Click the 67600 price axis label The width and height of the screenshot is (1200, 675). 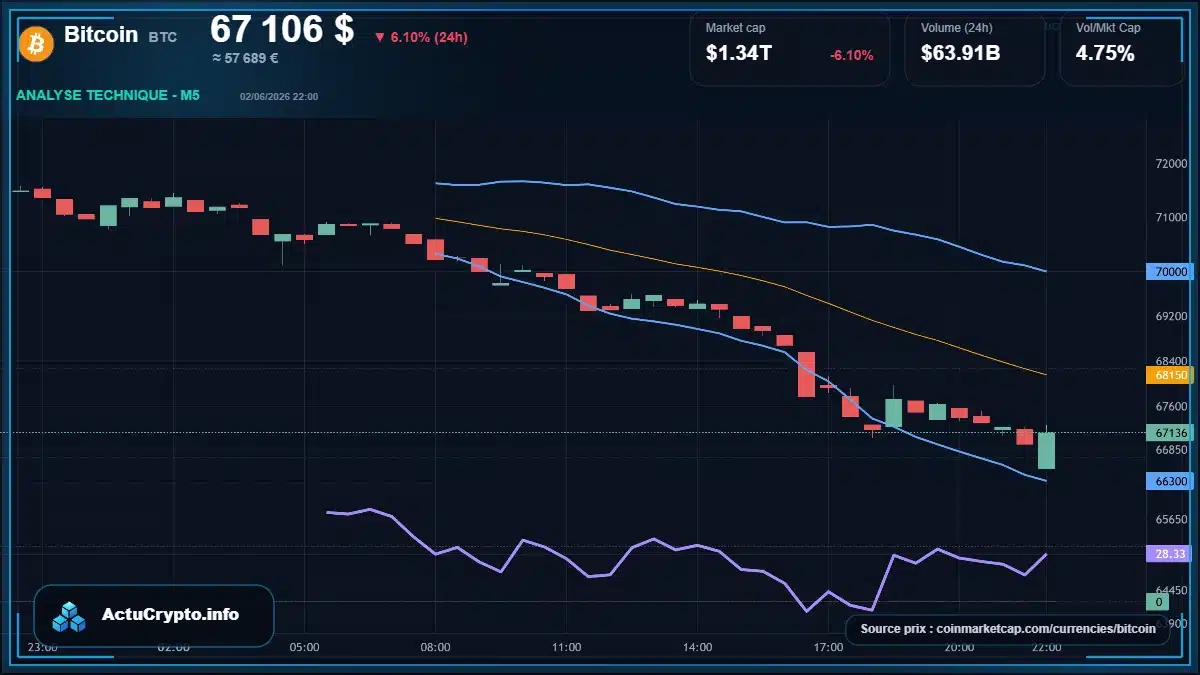1171,407
